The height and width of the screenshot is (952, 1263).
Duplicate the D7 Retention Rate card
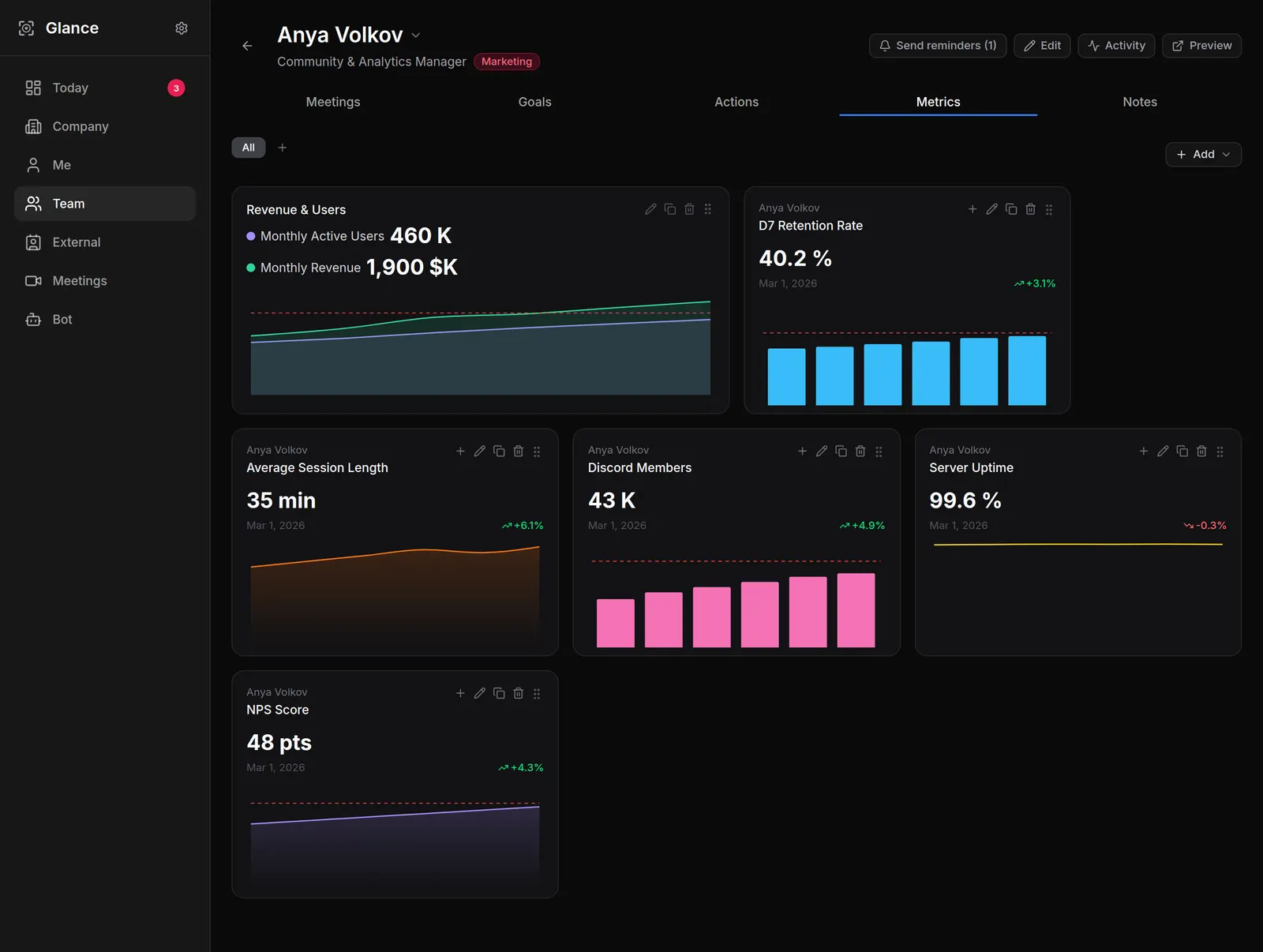[x=1011, y=209]
